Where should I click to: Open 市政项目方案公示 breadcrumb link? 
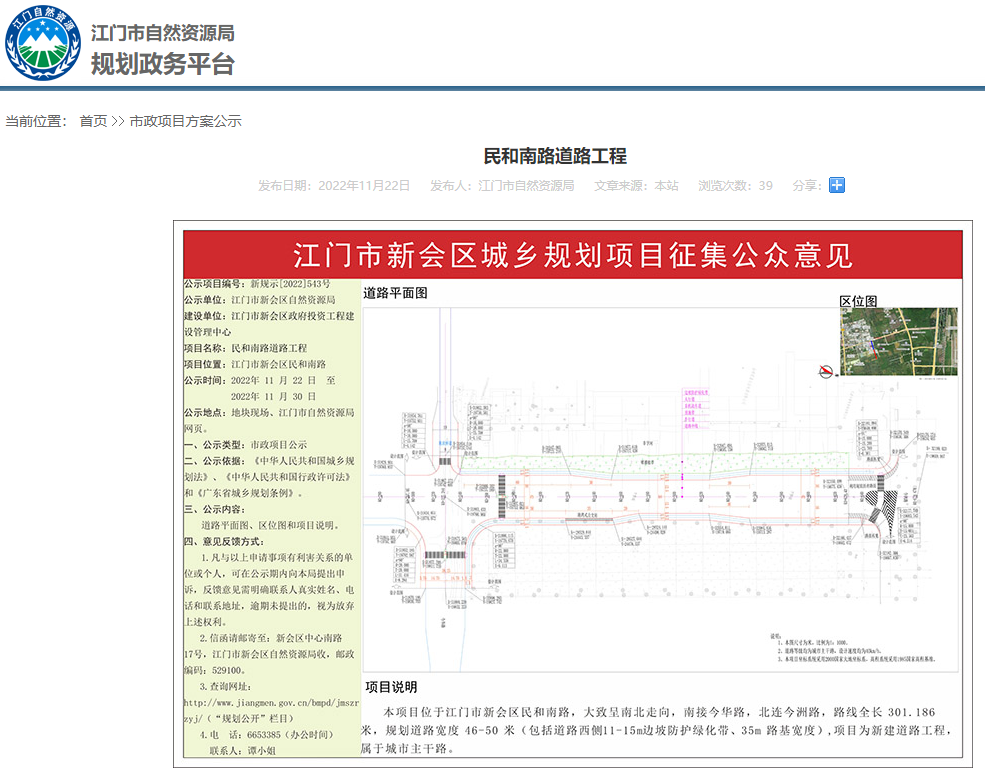(x=185, y=121)
